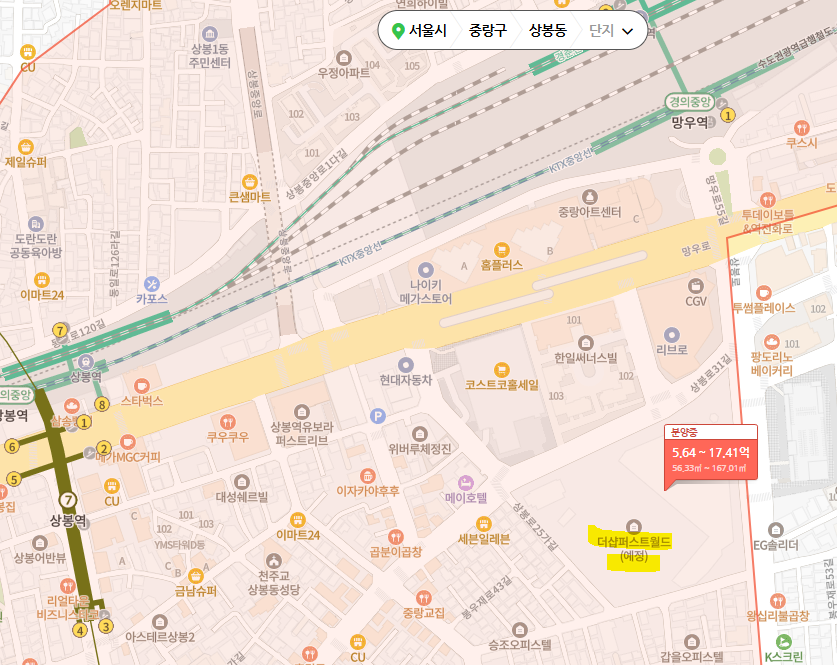The height and width of the screenshot is (665, 837).
Task: Click the 아스테르상봉2 building icon
Action: (160, 622)
